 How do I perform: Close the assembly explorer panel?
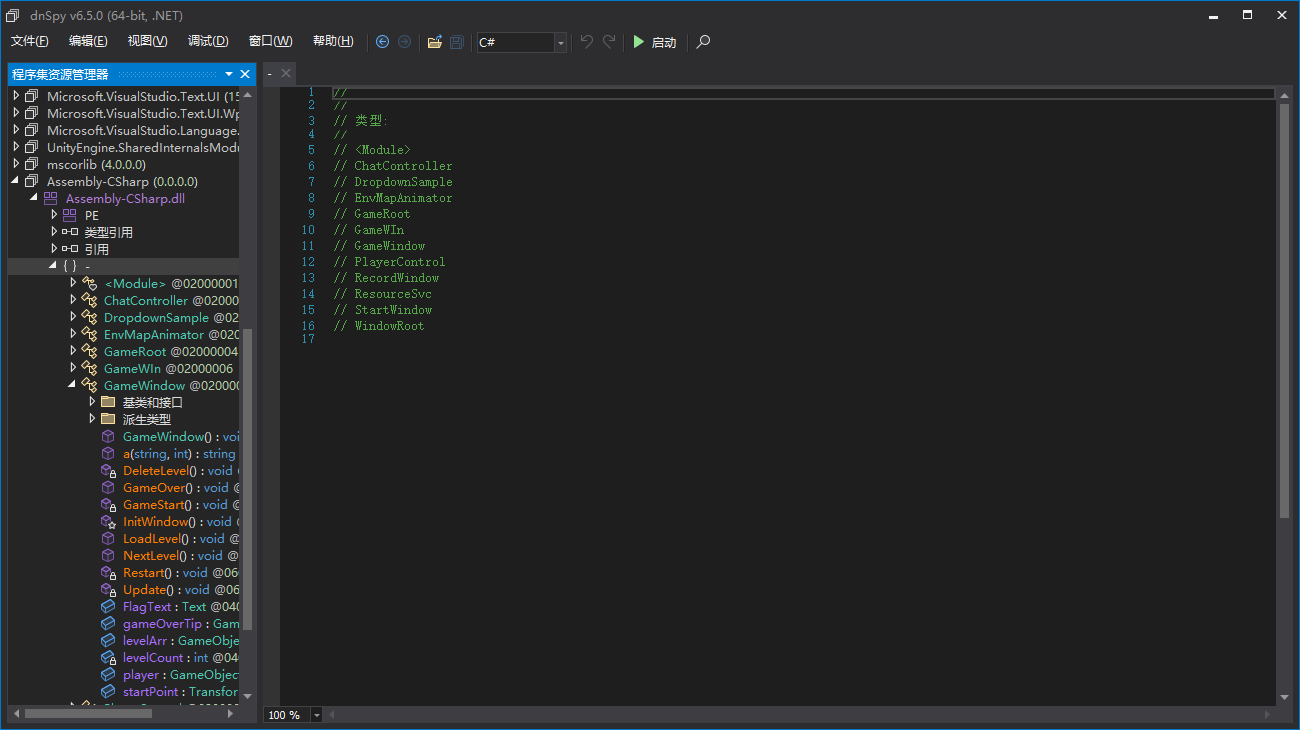(x=245, y=74)
